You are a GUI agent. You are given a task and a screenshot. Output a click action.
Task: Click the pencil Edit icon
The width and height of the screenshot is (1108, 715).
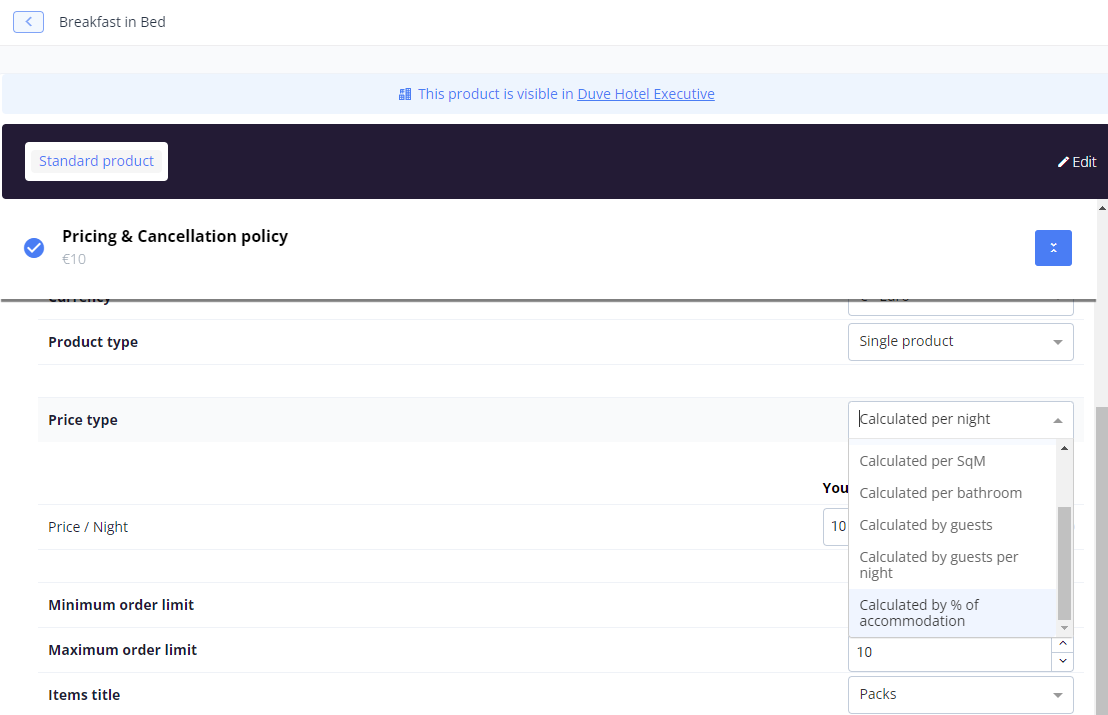click(x=1063, y=162)
